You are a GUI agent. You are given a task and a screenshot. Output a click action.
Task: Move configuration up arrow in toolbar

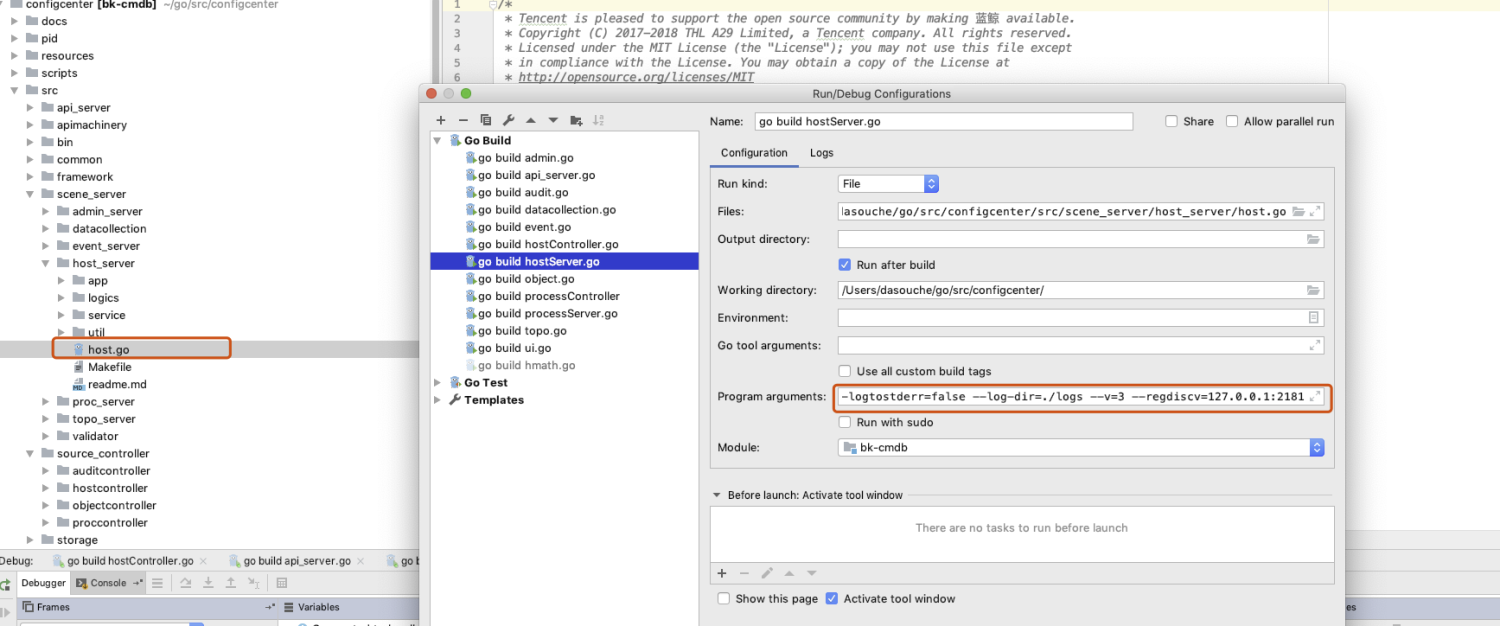click(x=531, y=120)
